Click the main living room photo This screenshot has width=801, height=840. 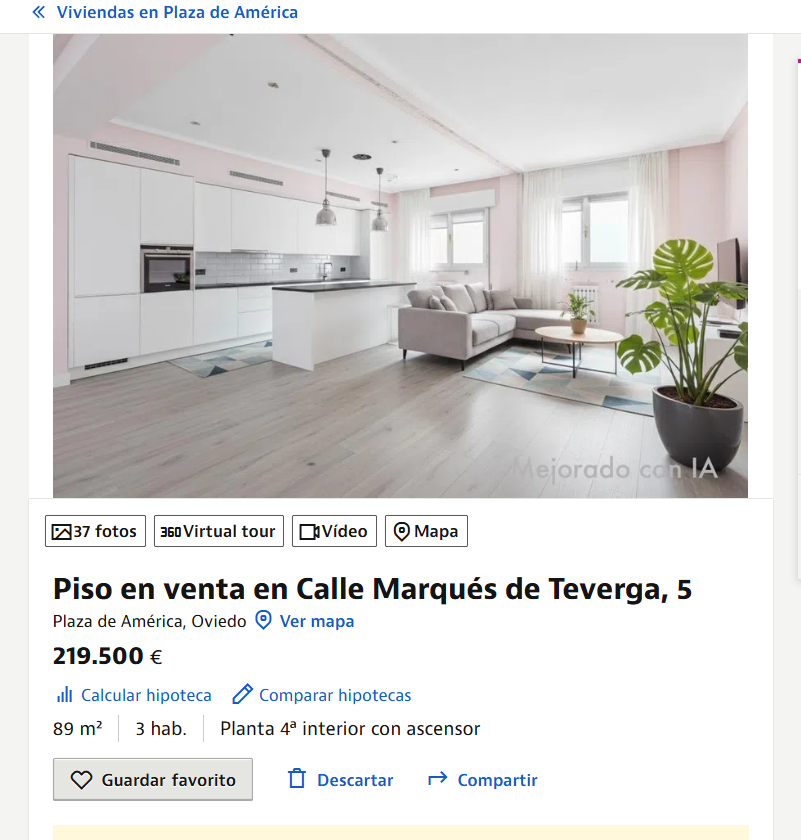[400, 266]
